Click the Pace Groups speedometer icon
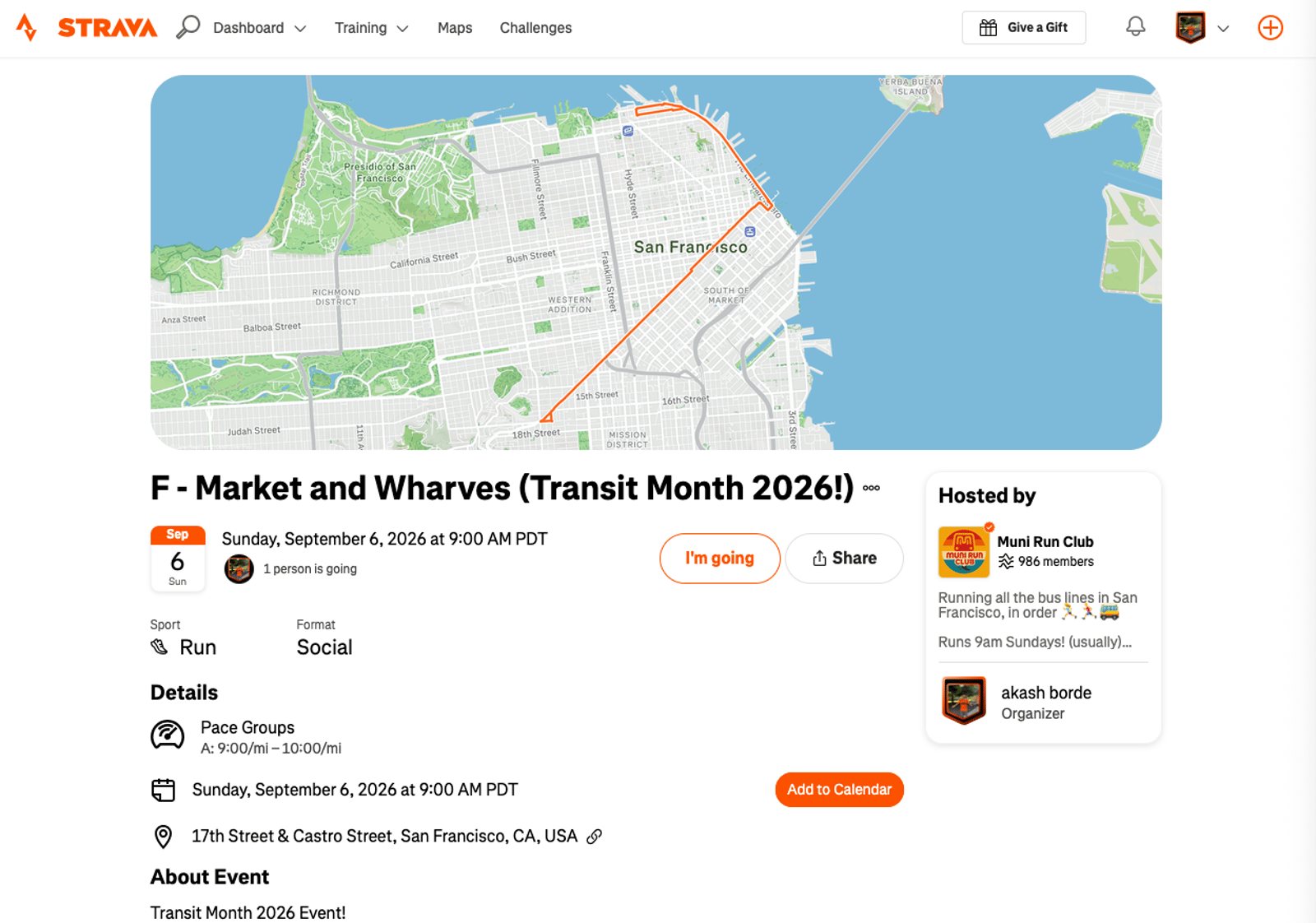 click(x=167, y=735)
